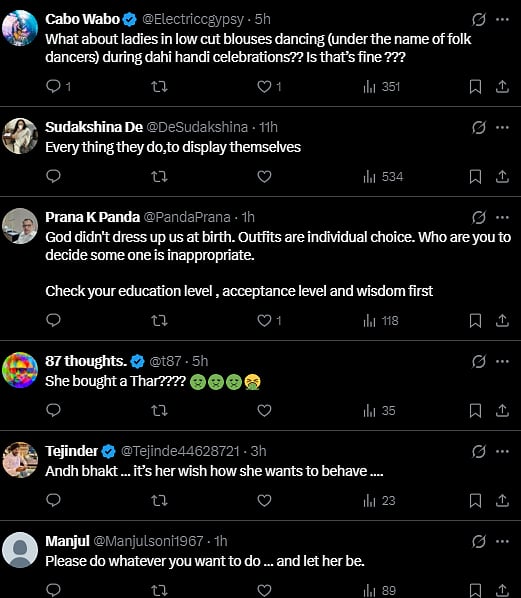Bookmark Sudakshina De's tweet
This screenshot has height=598, width=521.
pos(475,177)
